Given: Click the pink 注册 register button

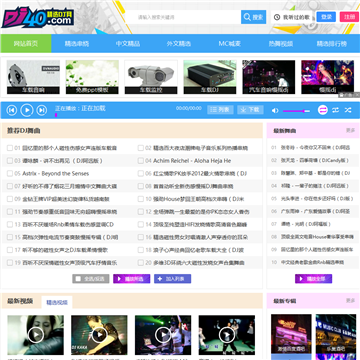Looking at the screenshot, I should click(x=349, y=17).
